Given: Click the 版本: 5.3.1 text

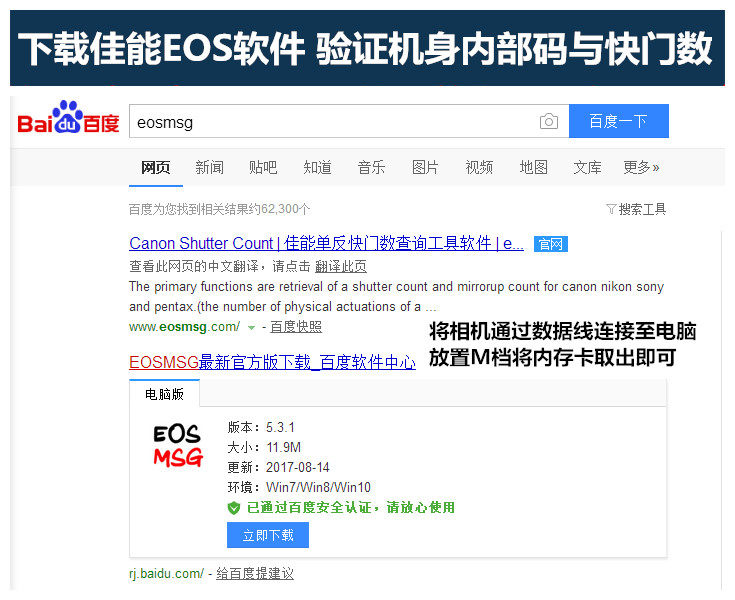Looking at the screenshot, I should tap(261, 427).
